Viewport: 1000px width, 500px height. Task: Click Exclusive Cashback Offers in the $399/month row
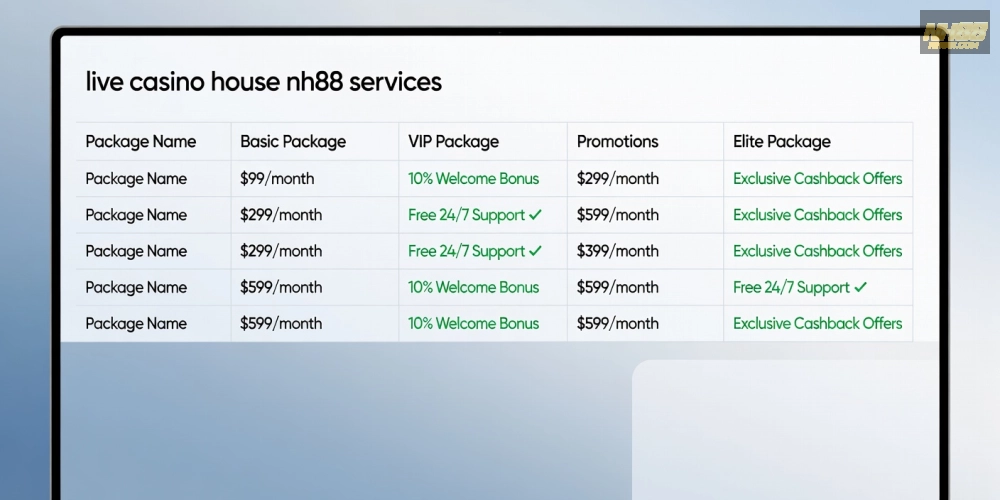817,251
